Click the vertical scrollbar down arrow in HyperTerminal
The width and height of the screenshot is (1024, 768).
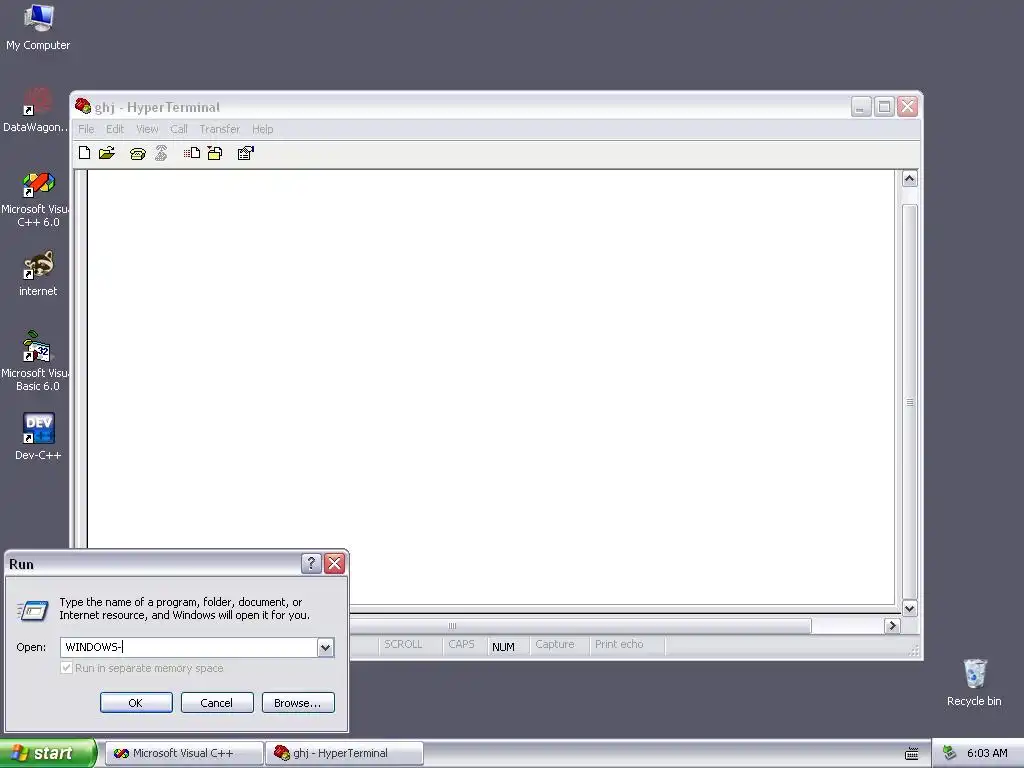coord(910,608)
